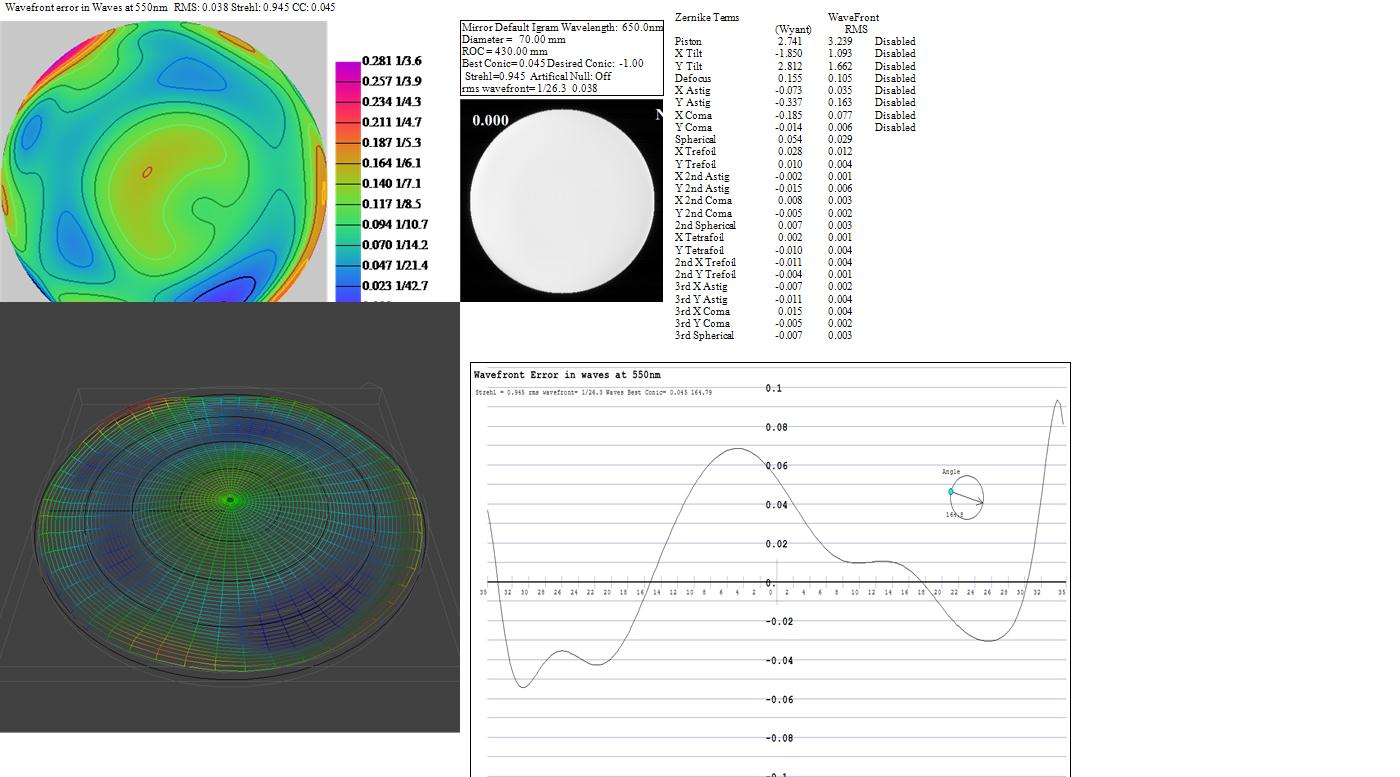Click the 'Defocus' Zernike term
The height and width of the screenshot is (777, 1400).
click(693, 78)
